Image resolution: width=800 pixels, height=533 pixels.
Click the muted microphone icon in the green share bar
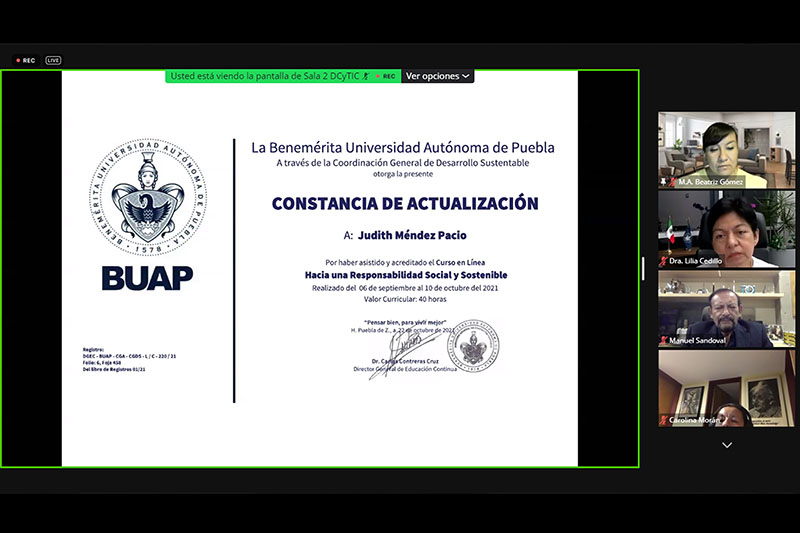point(367,76)
